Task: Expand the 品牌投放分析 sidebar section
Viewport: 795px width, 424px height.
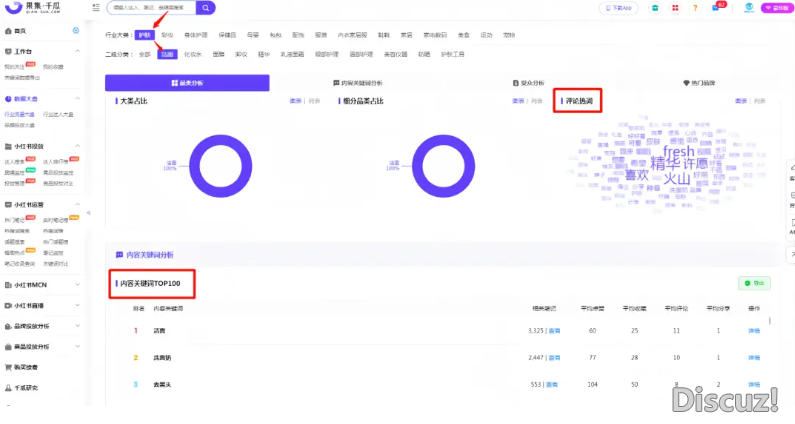Action: coord(78,326)
